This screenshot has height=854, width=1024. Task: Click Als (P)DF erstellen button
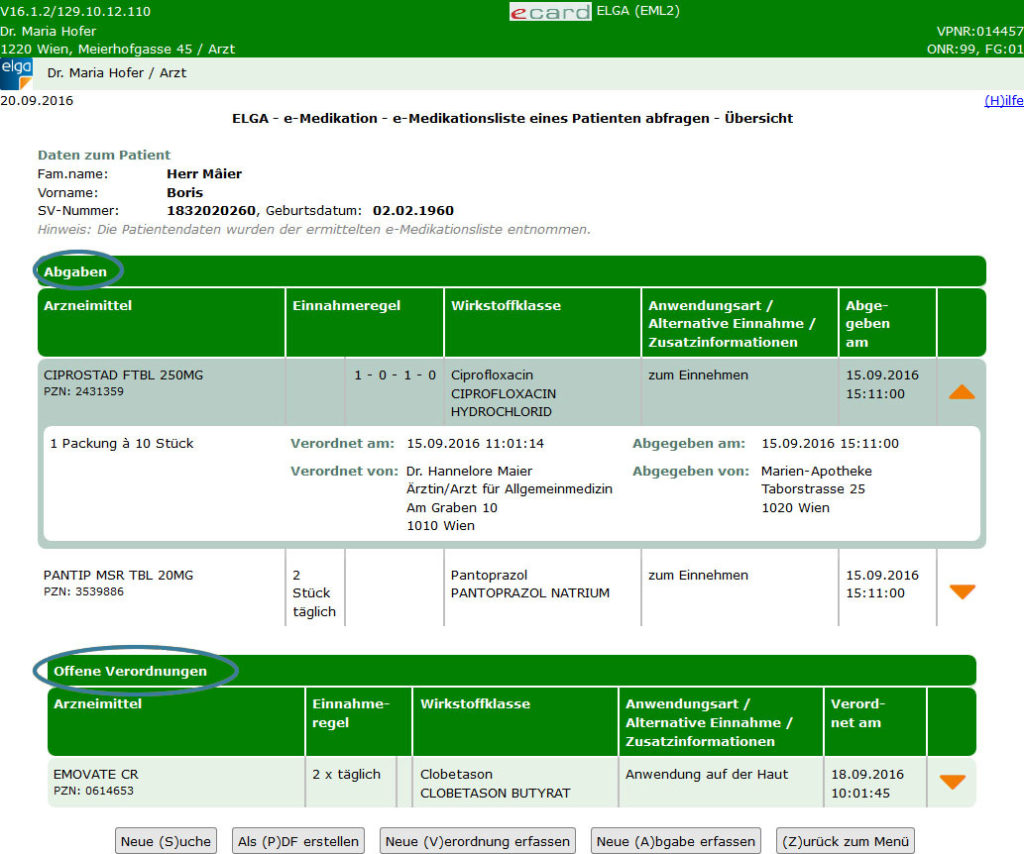[298, 841]
